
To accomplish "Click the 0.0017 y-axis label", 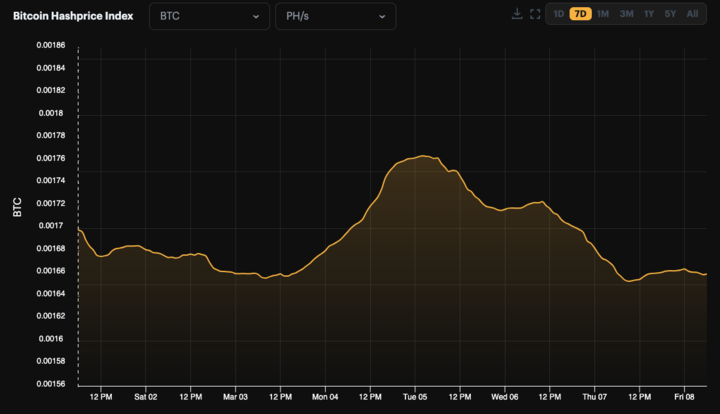I will [x=51, y=226].
